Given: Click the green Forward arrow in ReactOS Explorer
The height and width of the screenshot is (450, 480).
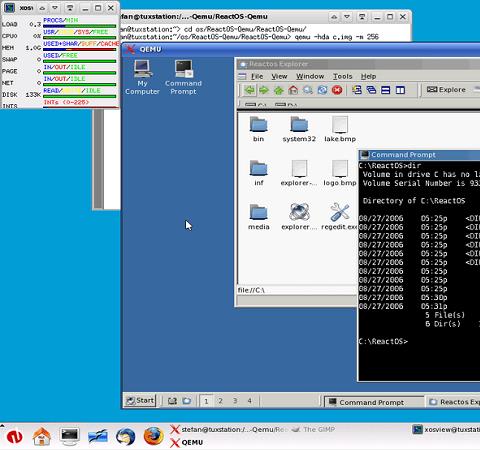Looking at the screenshot, I should tap(264, 90).
